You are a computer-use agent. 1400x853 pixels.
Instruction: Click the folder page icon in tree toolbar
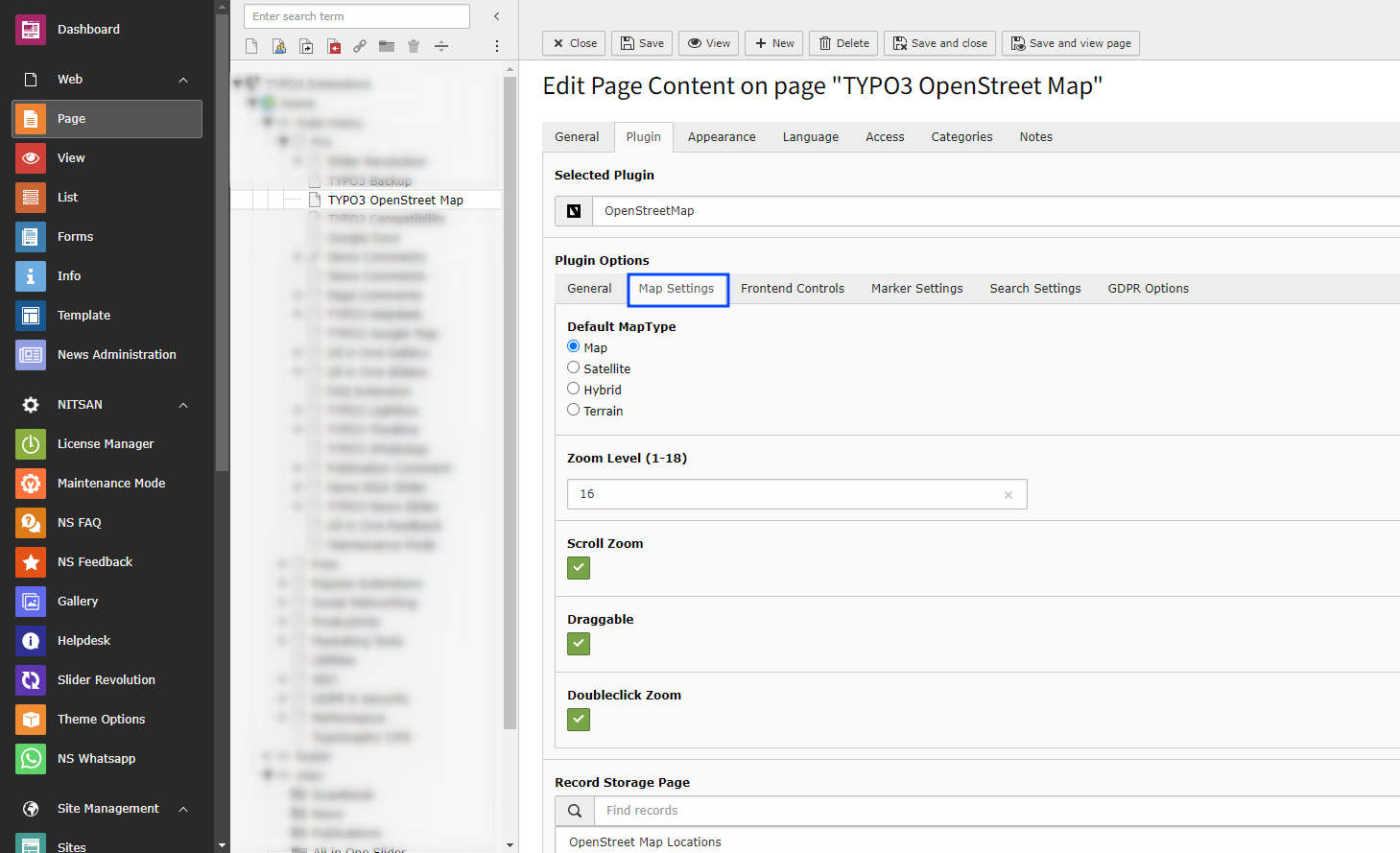(387, 46)
